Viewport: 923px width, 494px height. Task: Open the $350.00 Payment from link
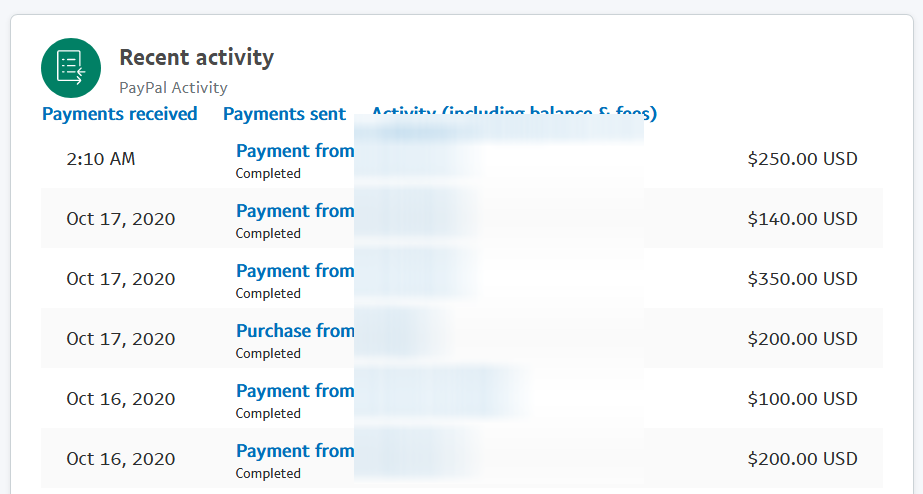(x=295, y=271)
